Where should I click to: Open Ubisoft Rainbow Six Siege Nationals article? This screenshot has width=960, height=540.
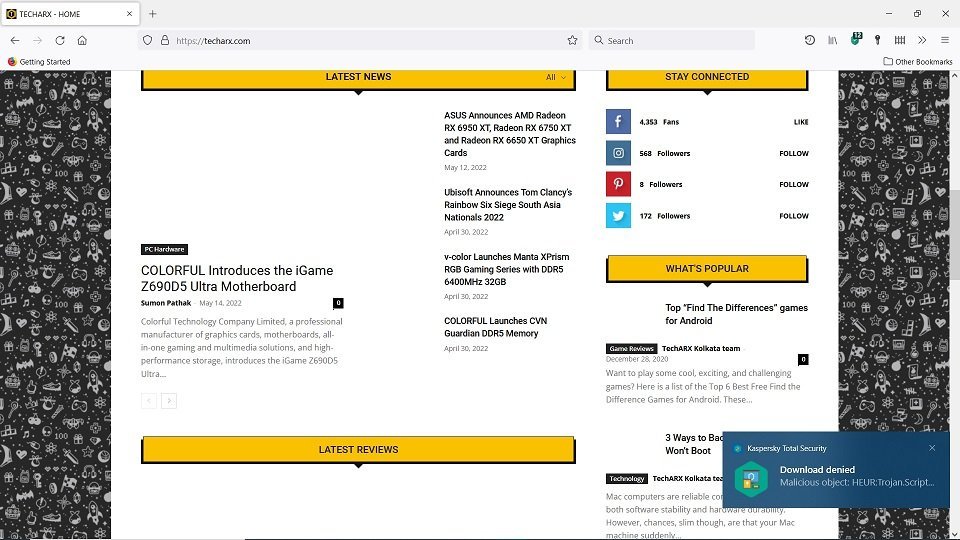point(508,204)
